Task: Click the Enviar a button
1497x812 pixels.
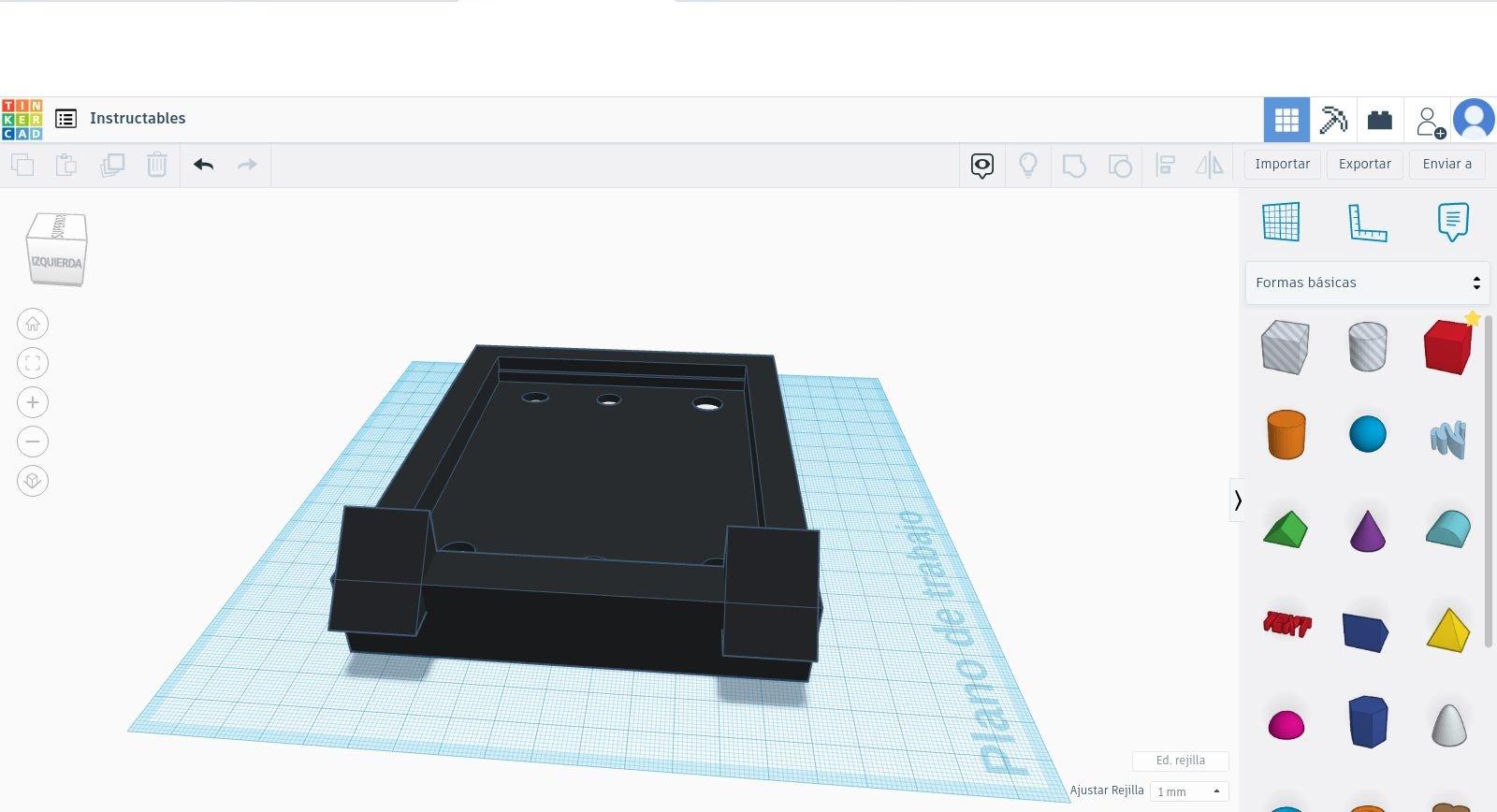Action: (x=1447, y=165)
